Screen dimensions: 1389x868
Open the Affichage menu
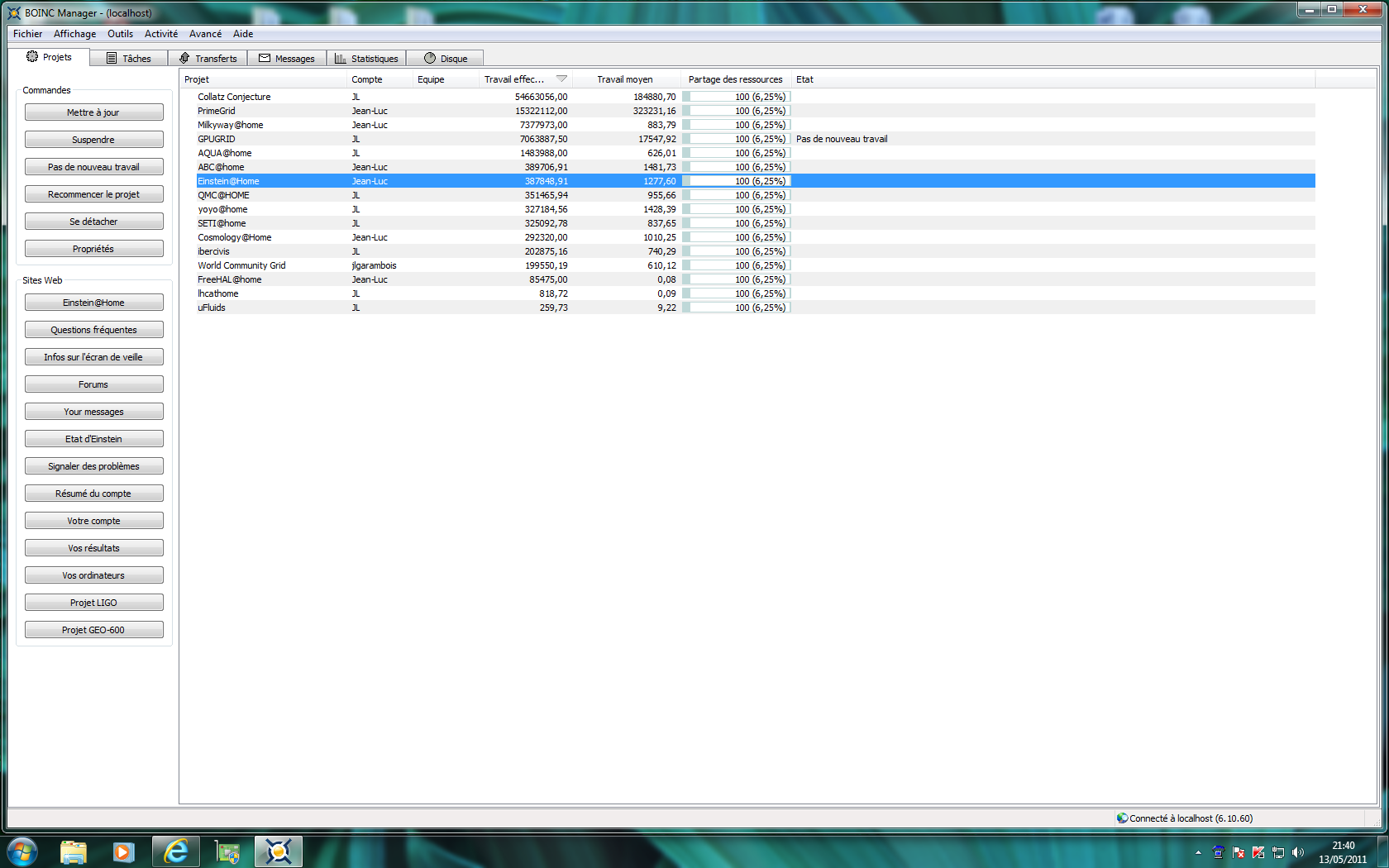74,34
